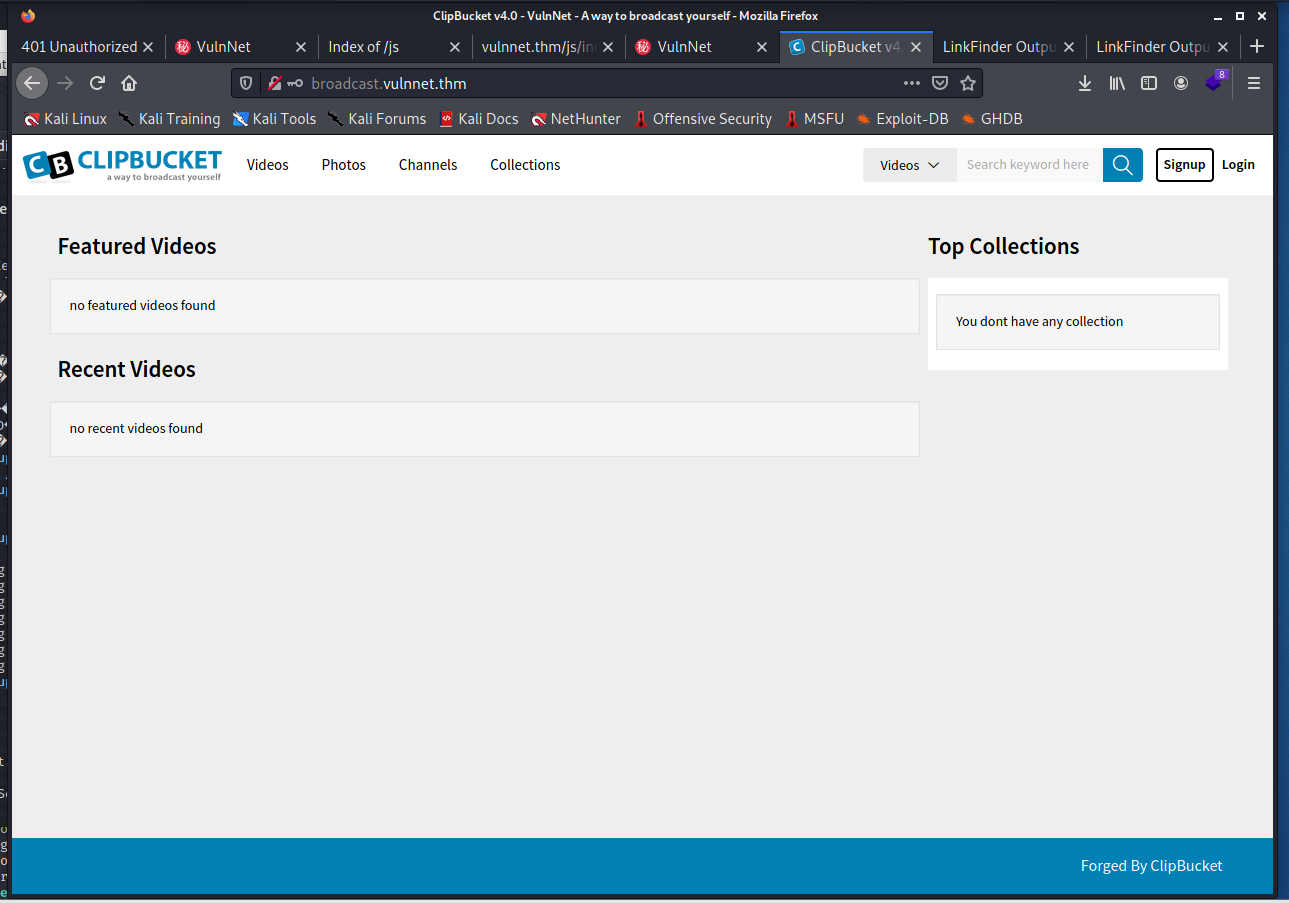Viewport: 1289px width, 903px height.
Task: Bookmark this page with star icon
Action: (x=967, y=83)
